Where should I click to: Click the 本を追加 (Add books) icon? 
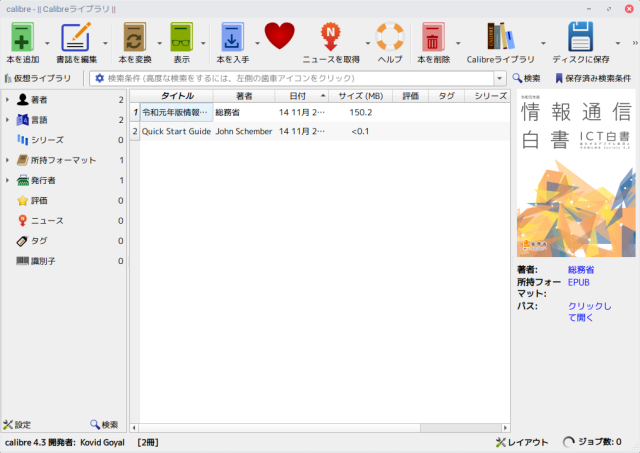(23, 37)
